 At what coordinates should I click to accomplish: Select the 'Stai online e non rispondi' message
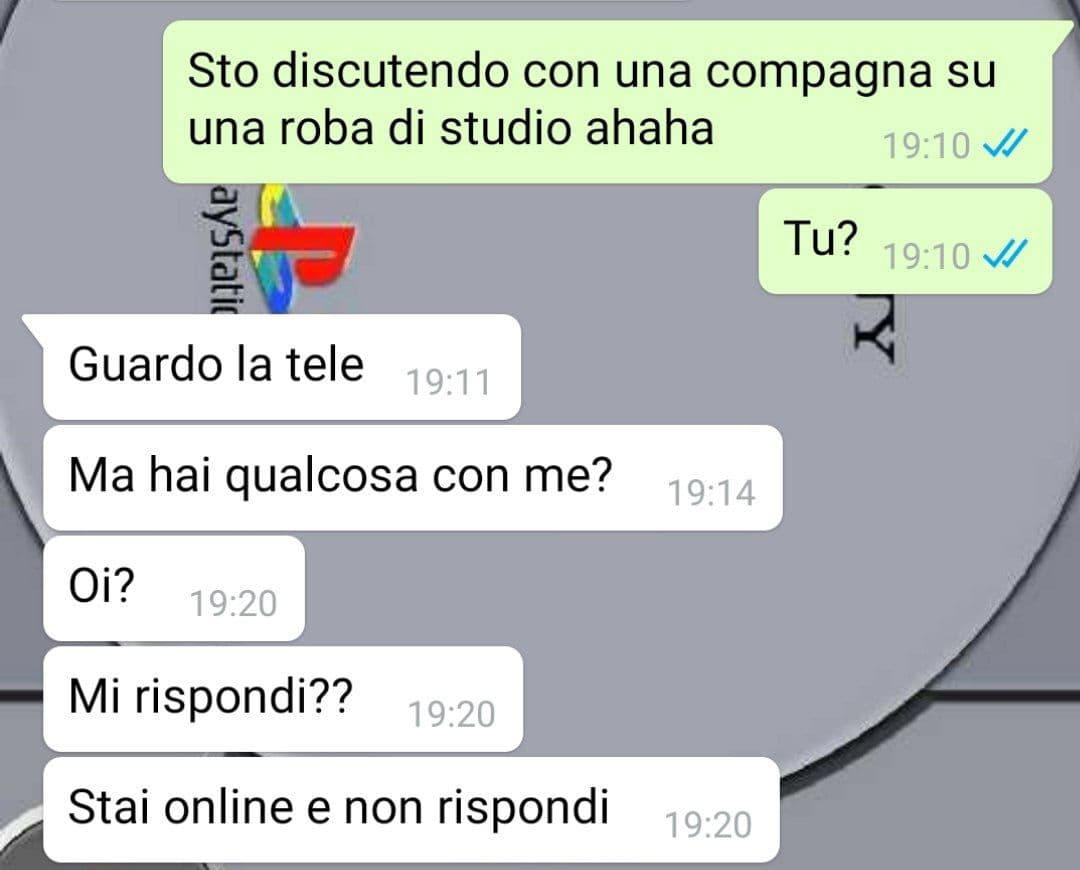[x=411, y=809]
